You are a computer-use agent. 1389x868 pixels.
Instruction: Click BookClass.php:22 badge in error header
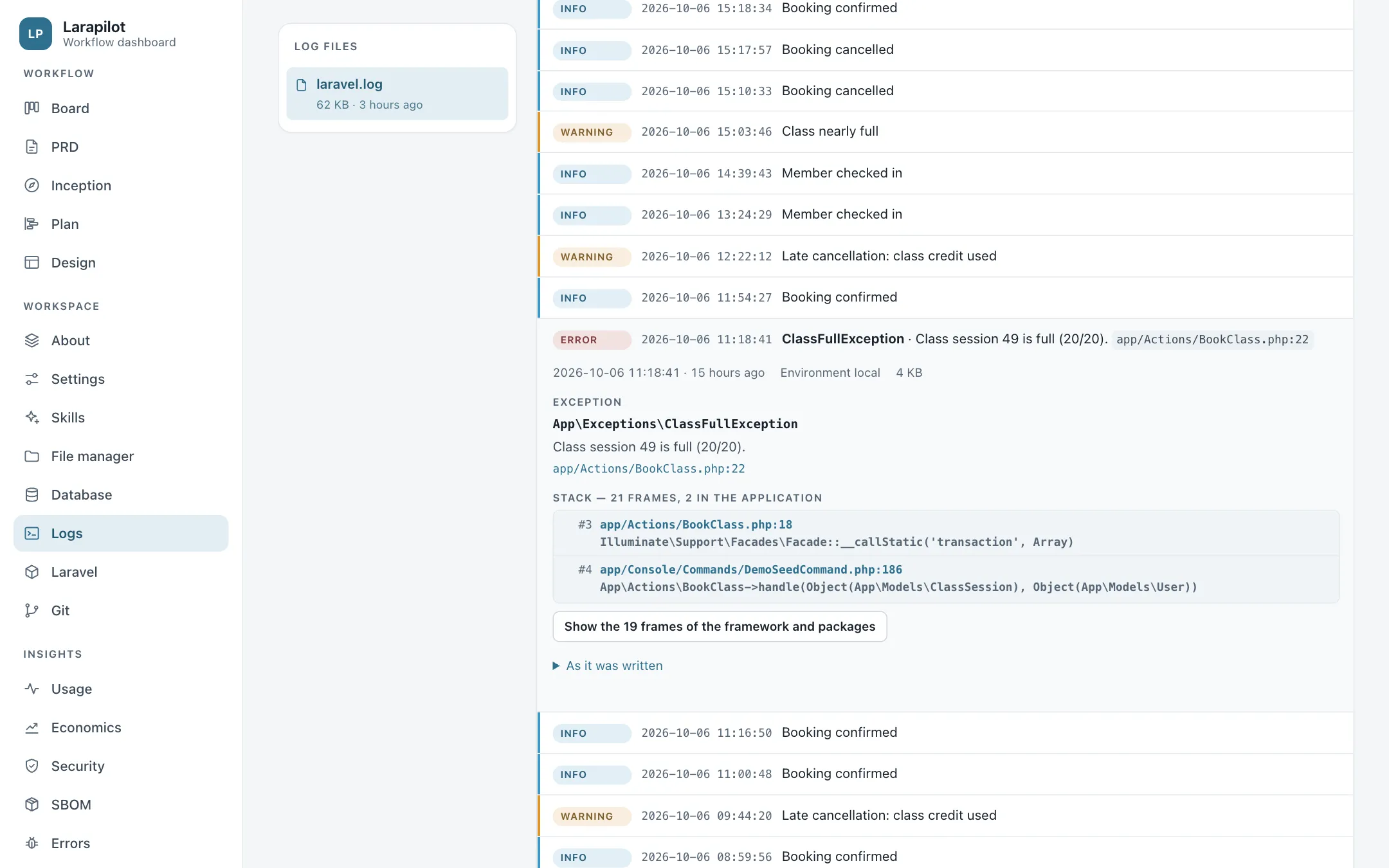tap(1212, 339)
